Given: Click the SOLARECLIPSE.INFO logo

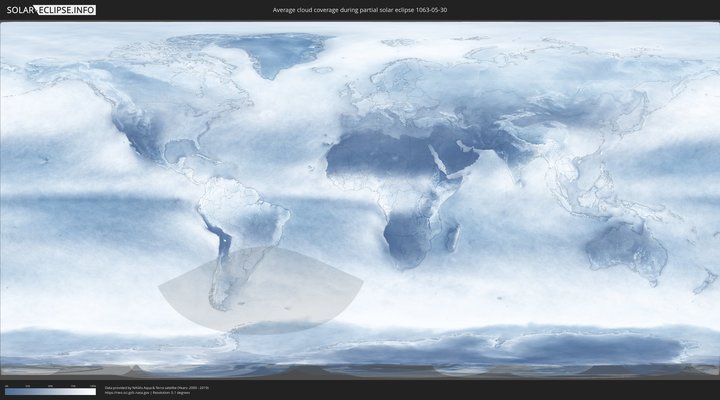Looking at the screenshot, I should 52,10.
